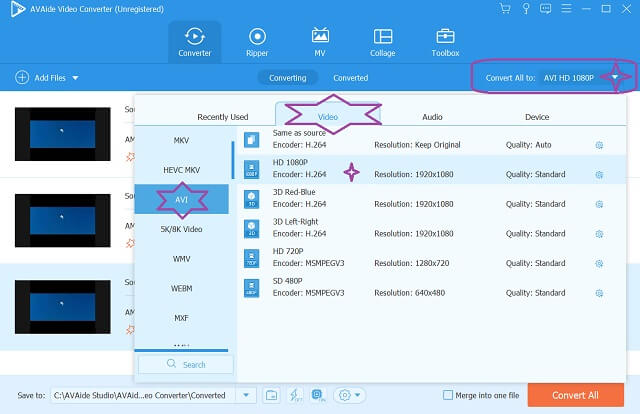Click the HD 1080P format icon

click(x=251, y=169)
